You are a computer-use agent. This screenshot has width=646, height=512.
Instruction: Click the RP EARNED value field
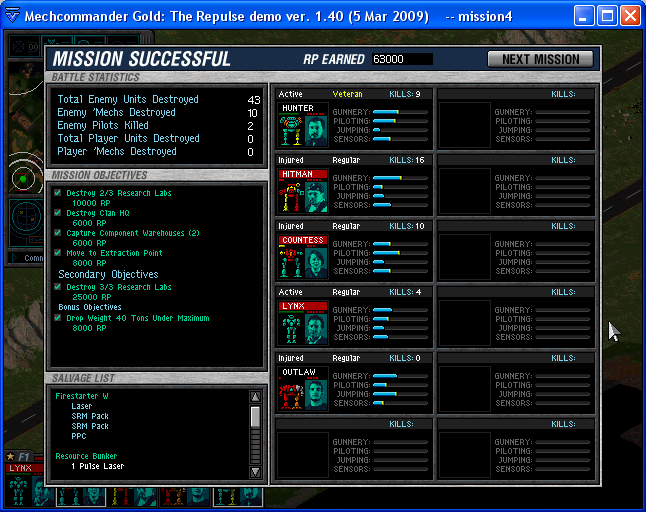pyautogui.click(x=402, y=59)
